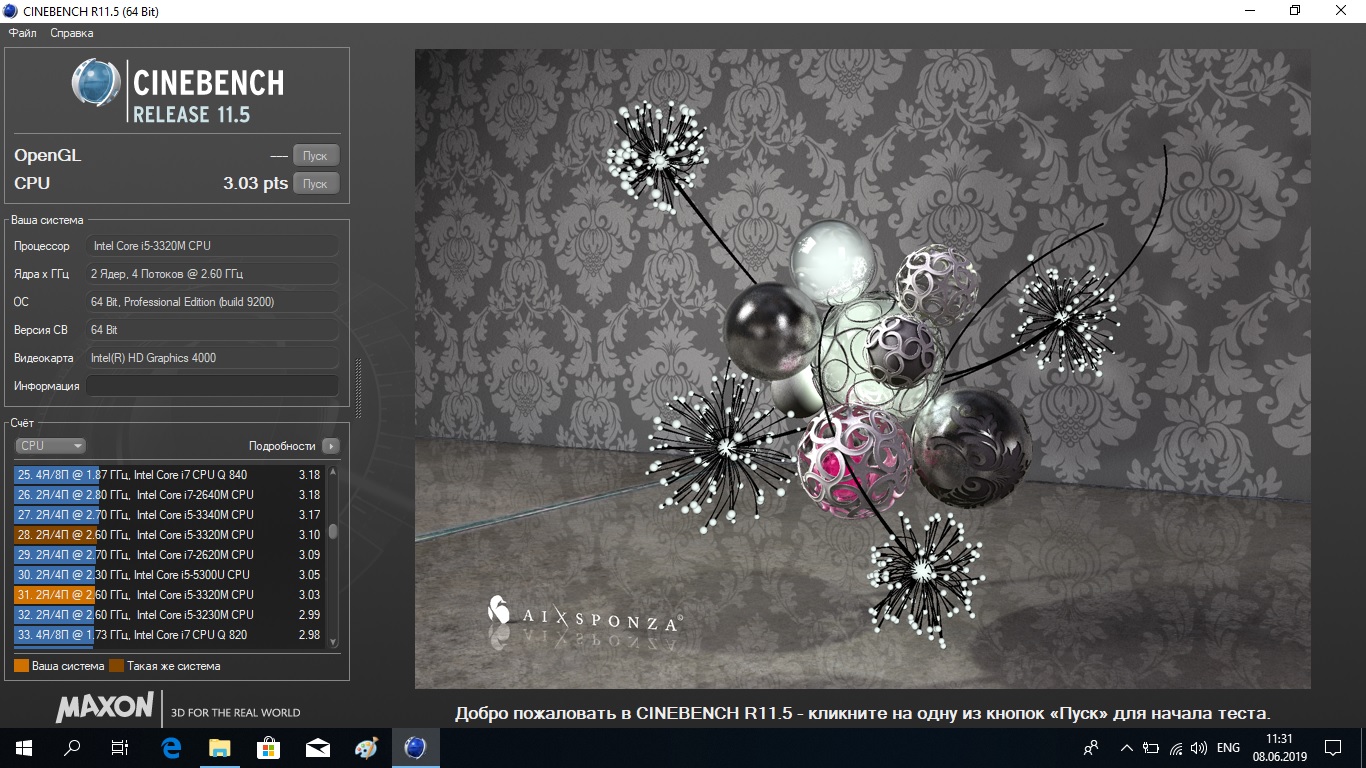1366x768 pixels.
Task: Open the CPU ranking type dropdown
Action: [50, 446]
